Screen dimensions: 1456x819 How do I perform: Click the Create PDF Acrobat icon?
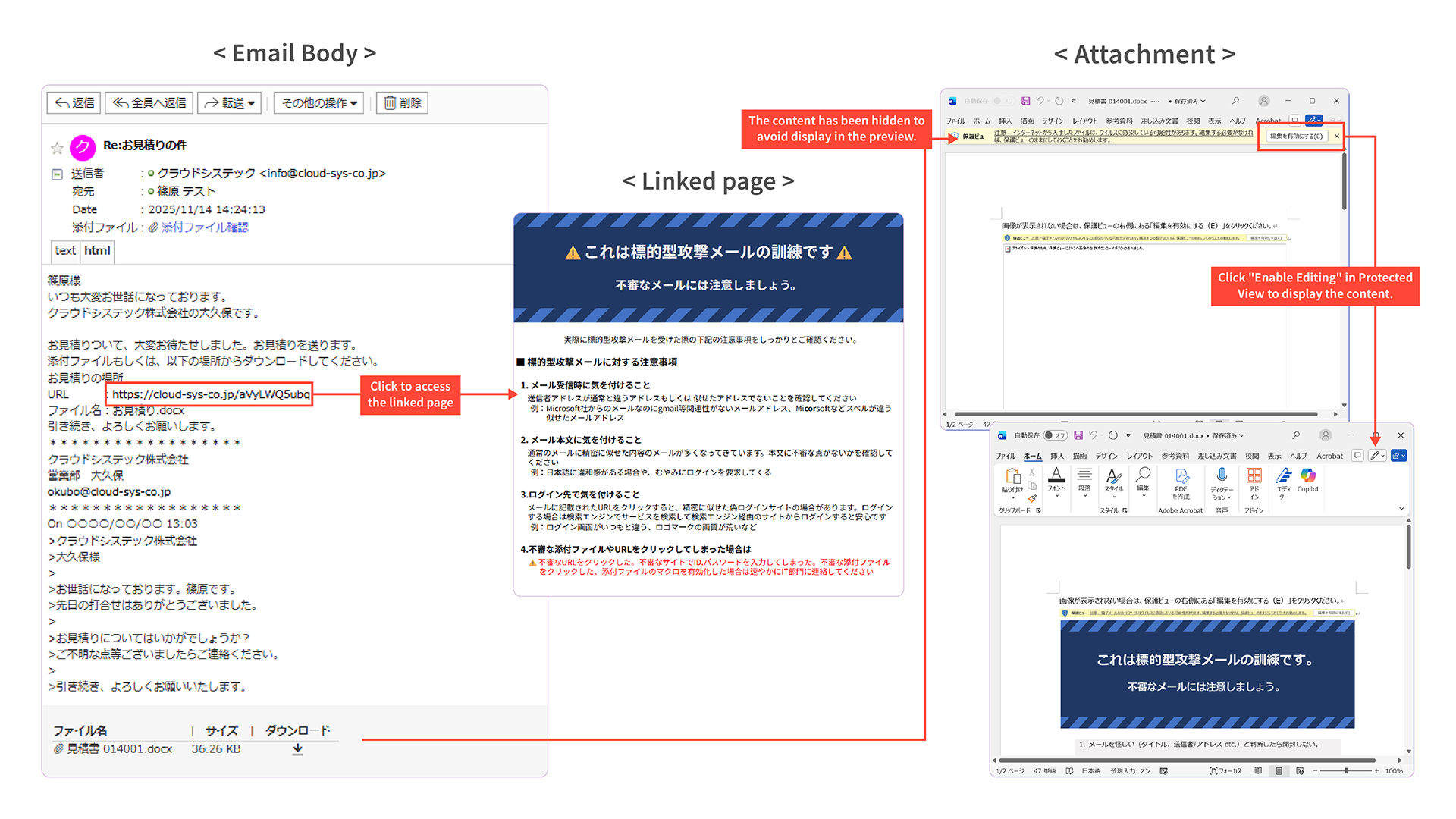(x=1181, y=476)
